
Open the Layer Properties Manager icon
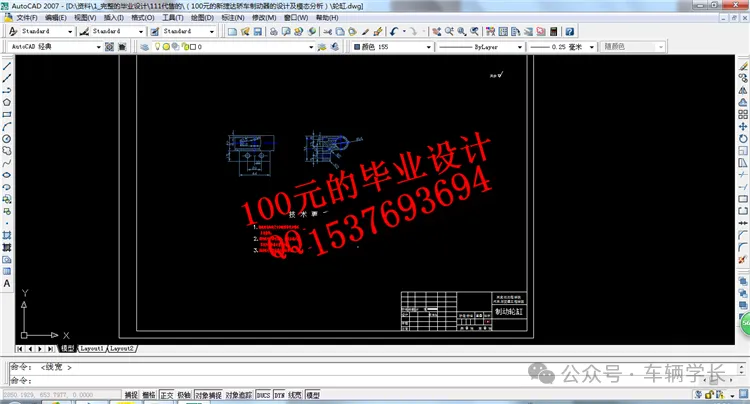[144, 47]
